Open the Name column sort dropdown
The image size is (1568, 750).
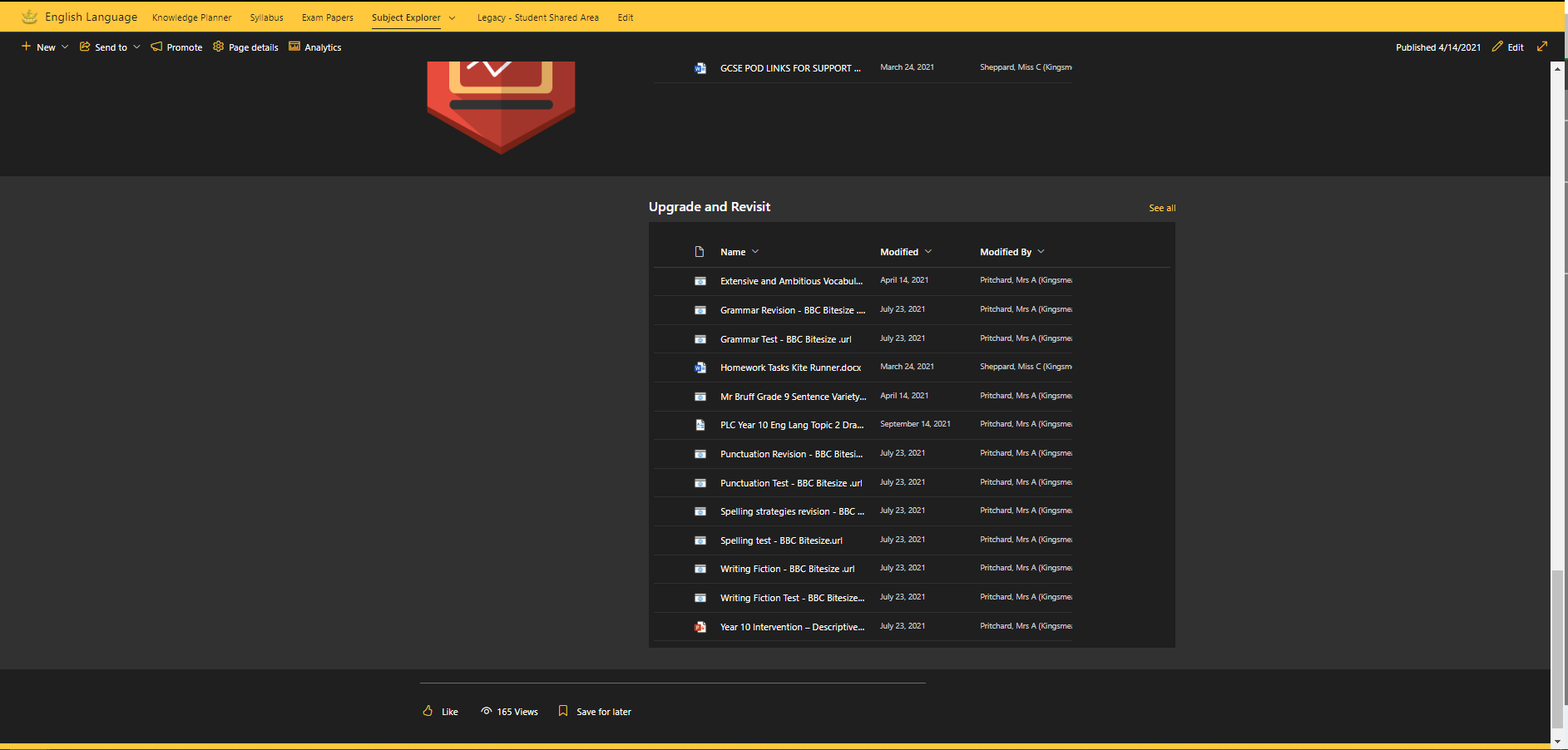coord(755,252)
